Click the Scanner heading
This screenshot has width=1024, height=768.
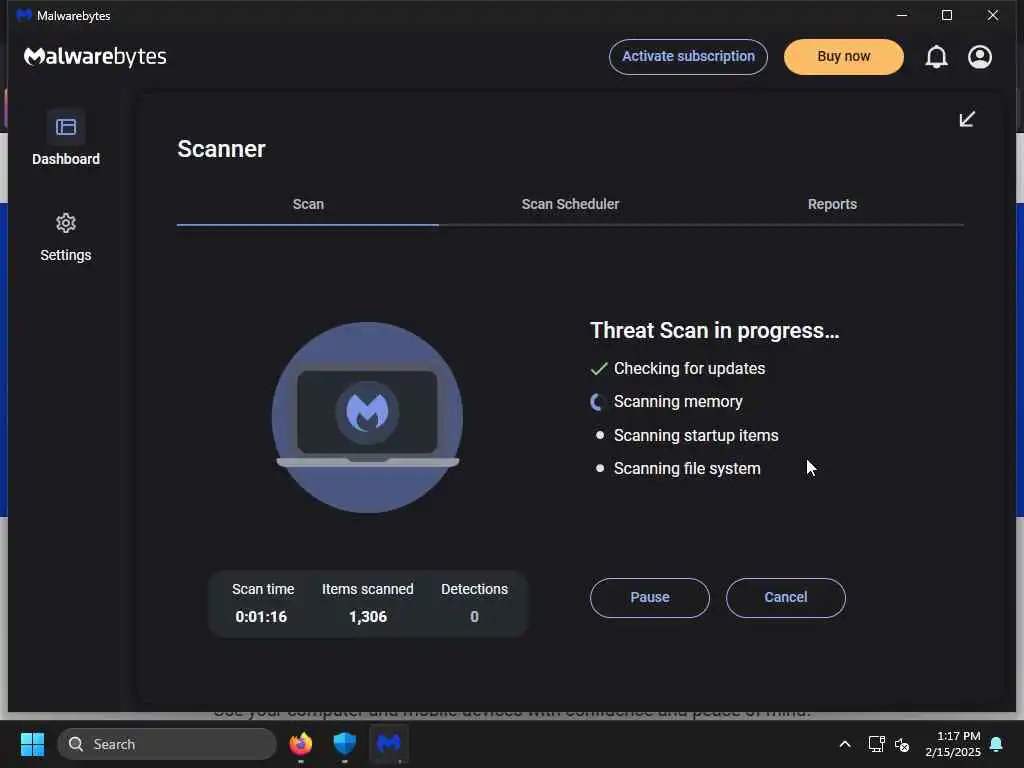click(221, 149)
